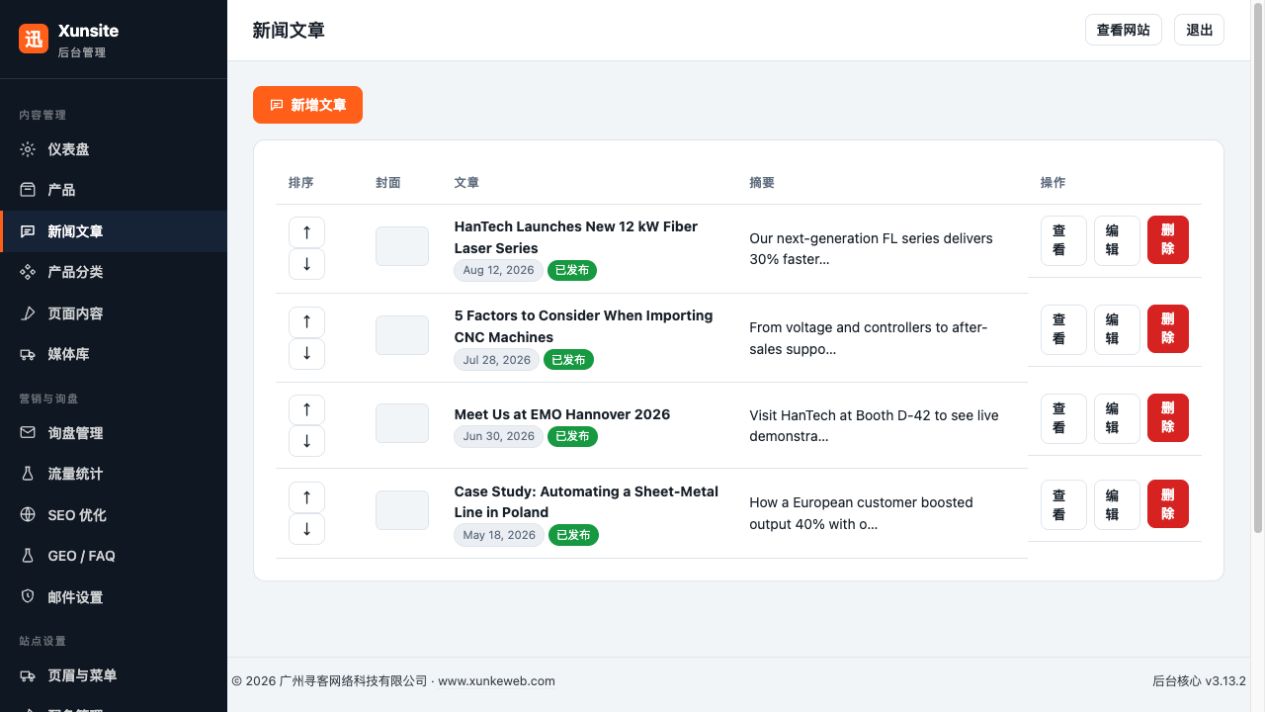This screenshot has height=712, width=1265.
Task: Click the 媒体库 truck icon in sidebar
Action: (28, 354)
